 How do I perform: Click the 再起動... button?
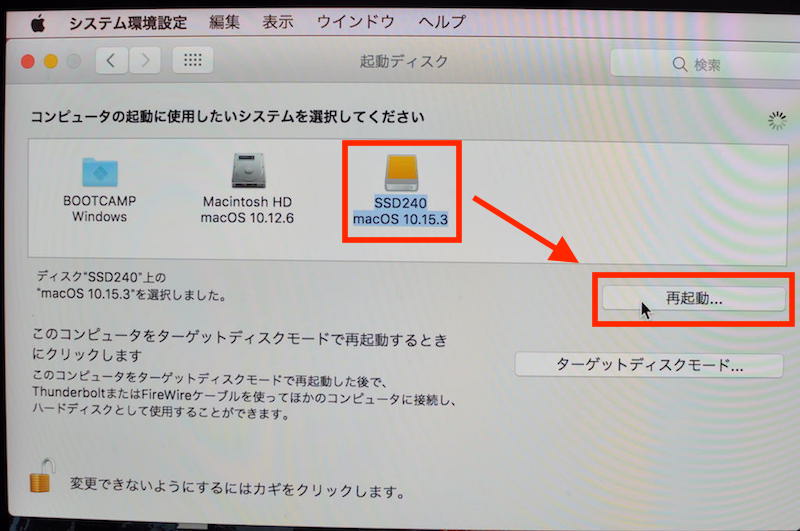tap(693, 298)
